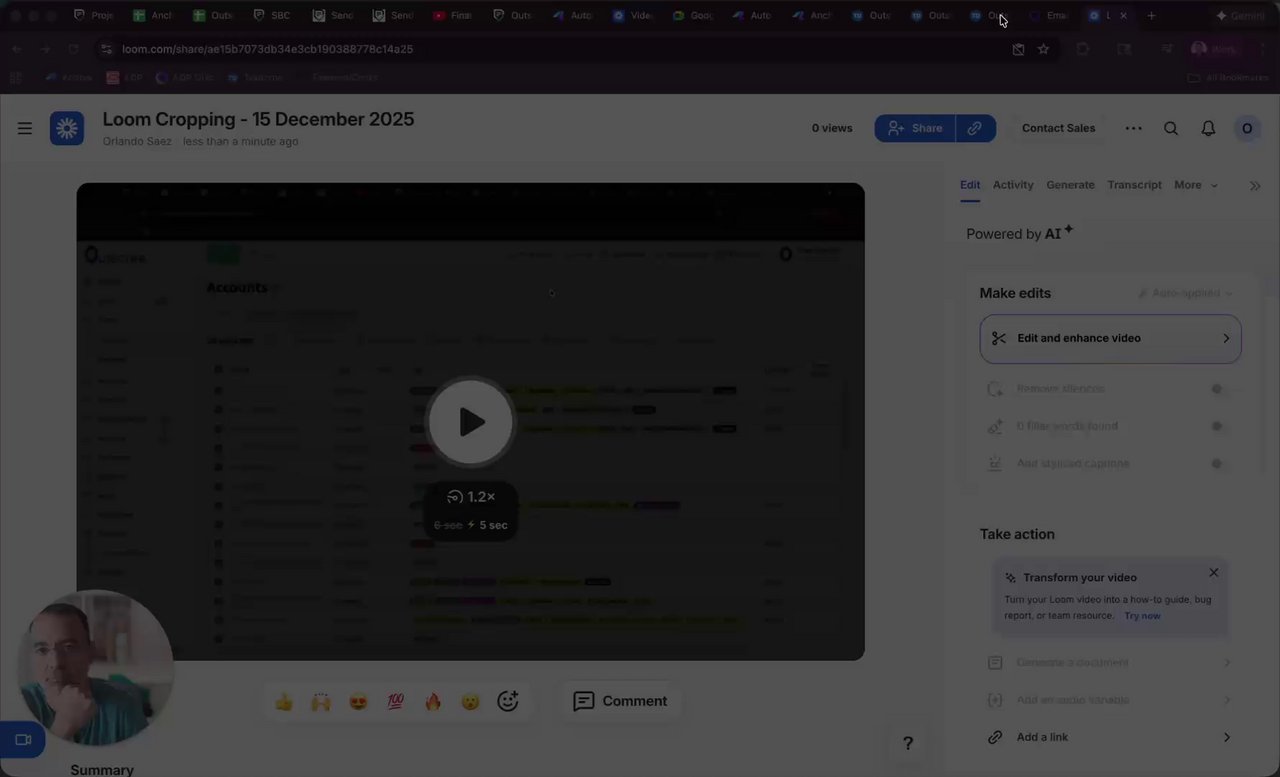The height and width of the screenshot is (777, 1280).
Task: Click the record camera button at the left edge
Action: tap(22, 740)
